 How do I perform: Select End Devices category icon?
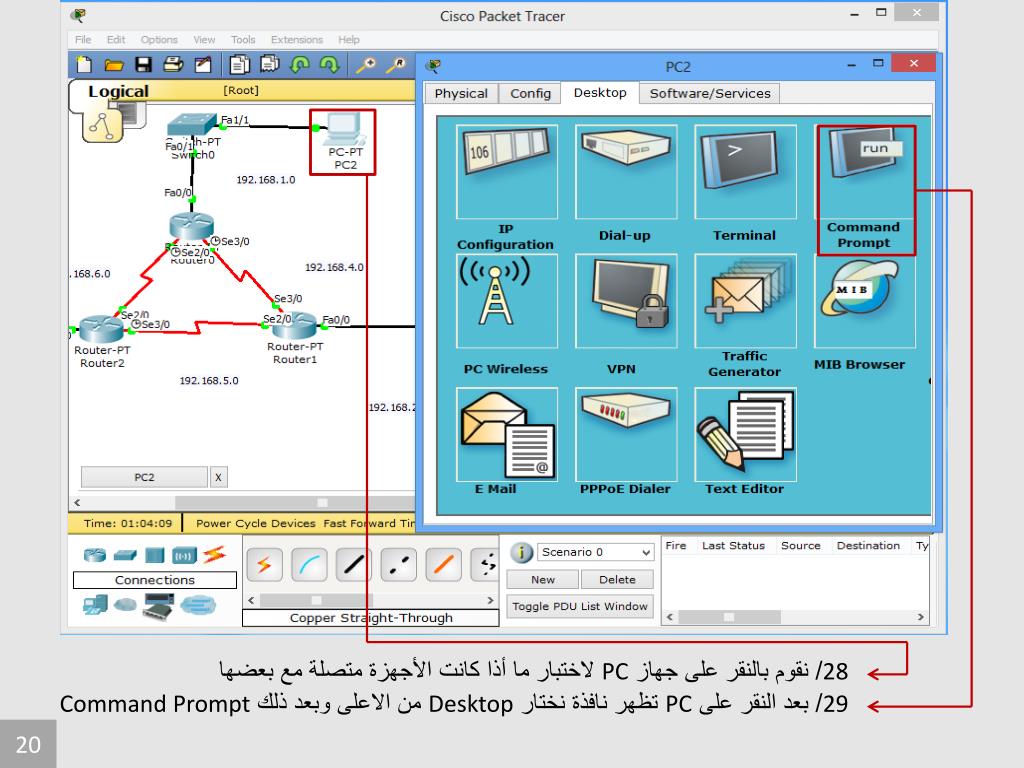click(x=95, y=605)
